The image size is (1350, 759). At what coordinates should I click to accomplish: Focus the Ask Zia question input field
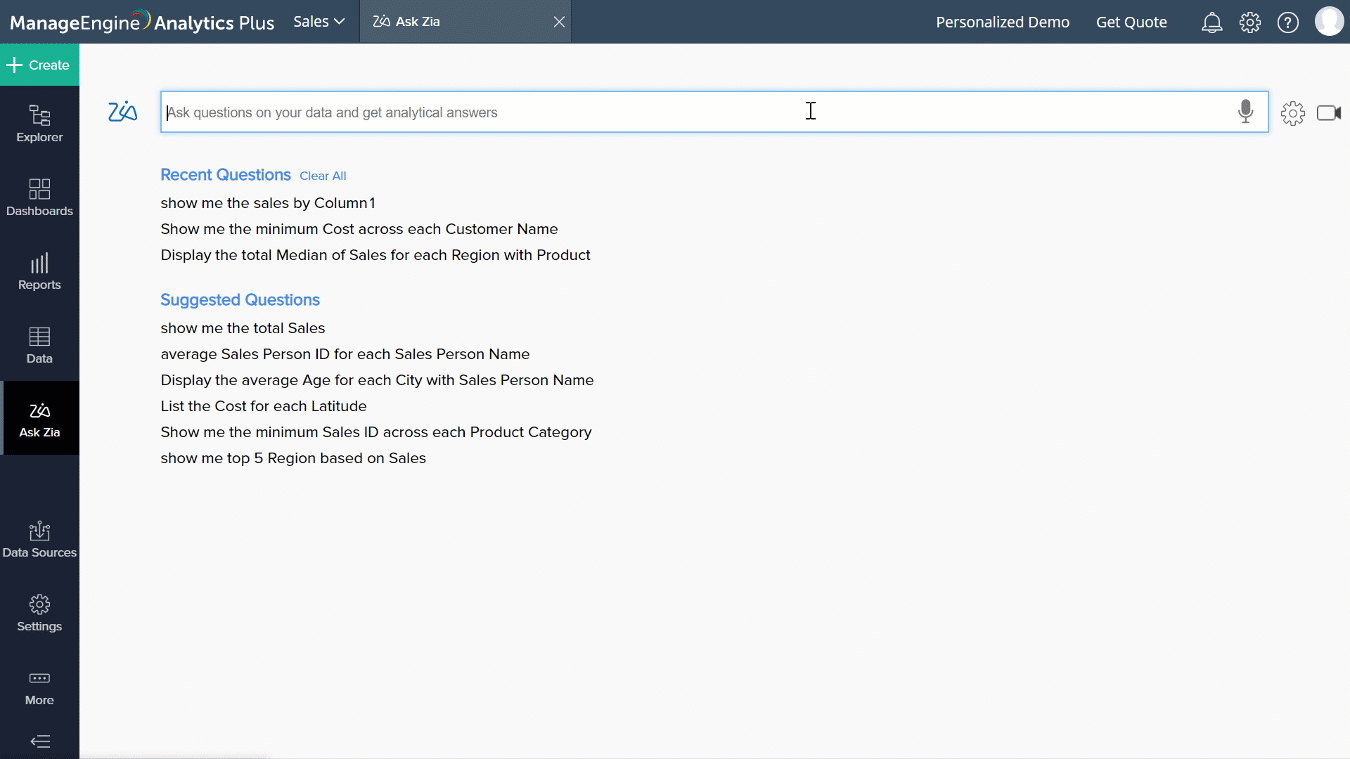pos(690,112)
